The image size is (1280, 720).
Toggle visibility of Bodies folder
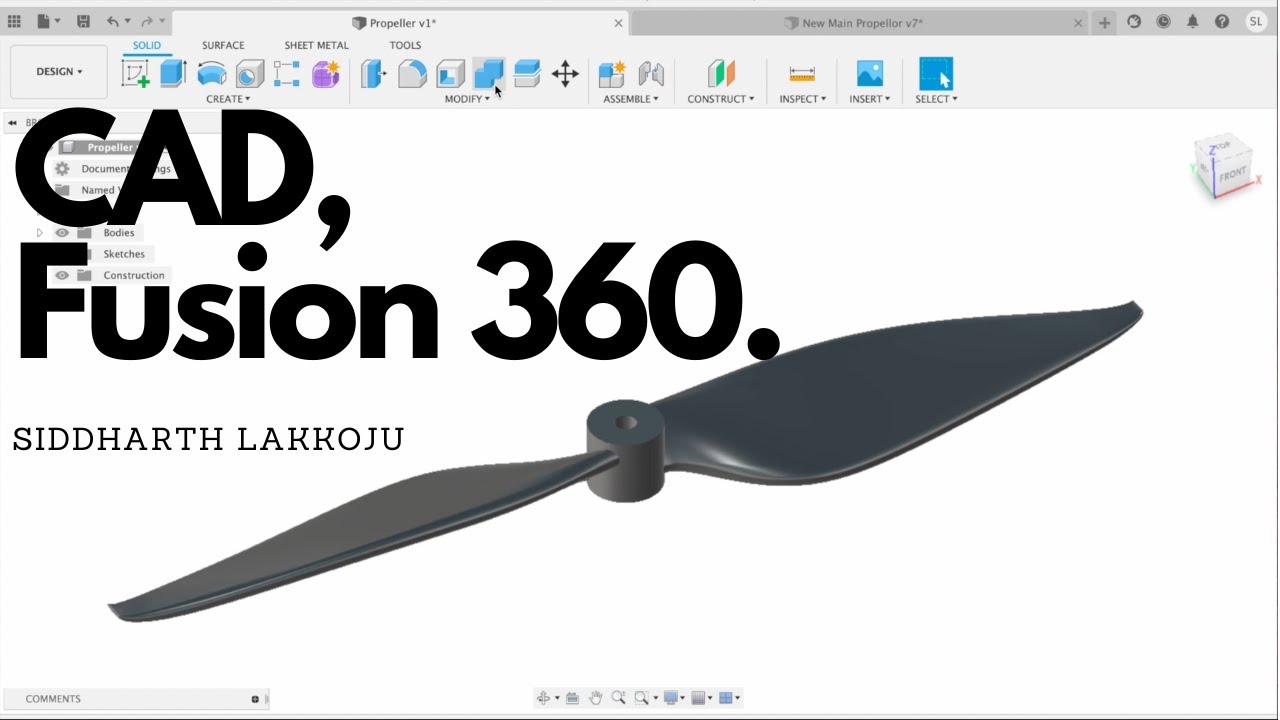coord(62,233)
